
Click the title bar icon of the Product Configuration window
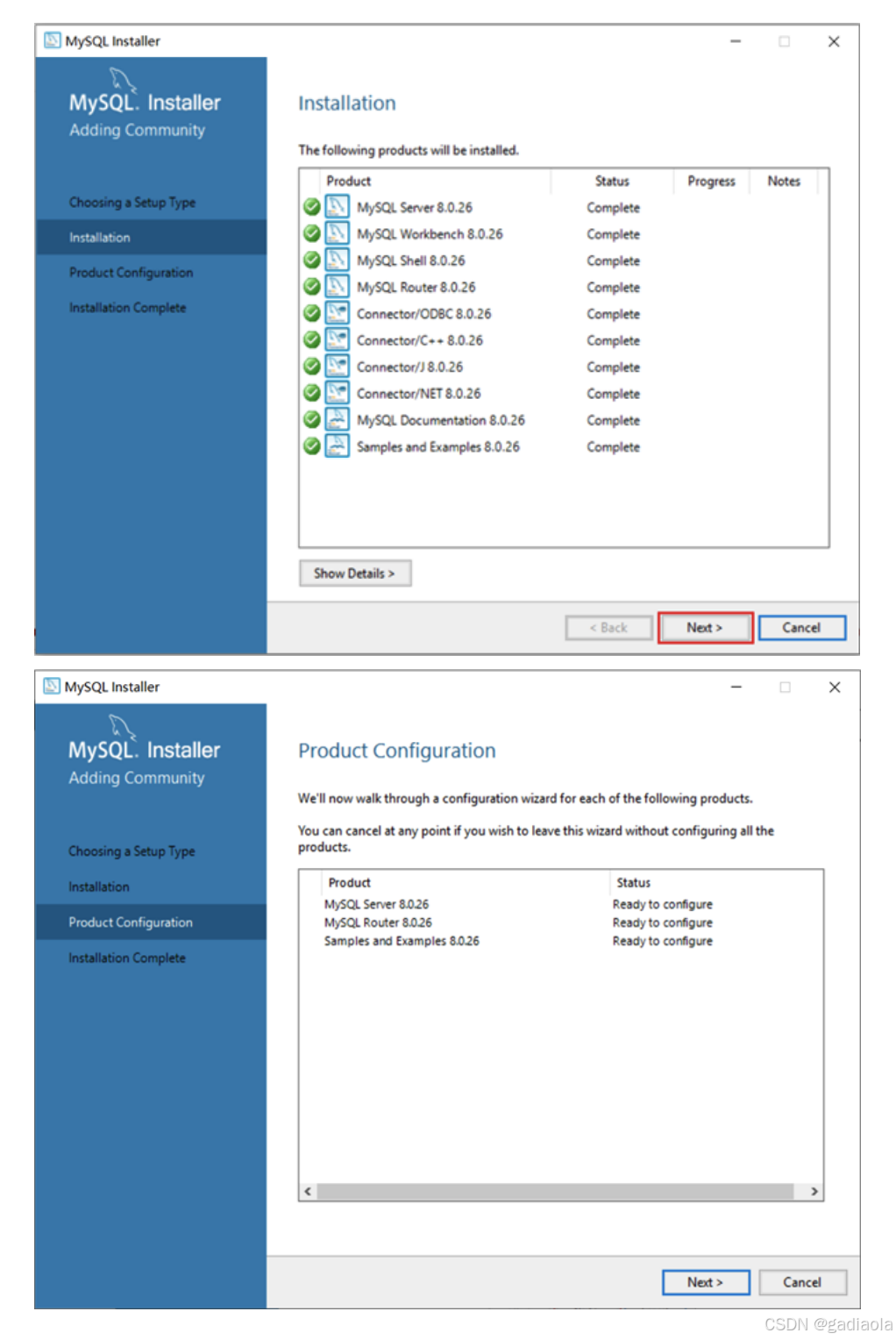52,686
